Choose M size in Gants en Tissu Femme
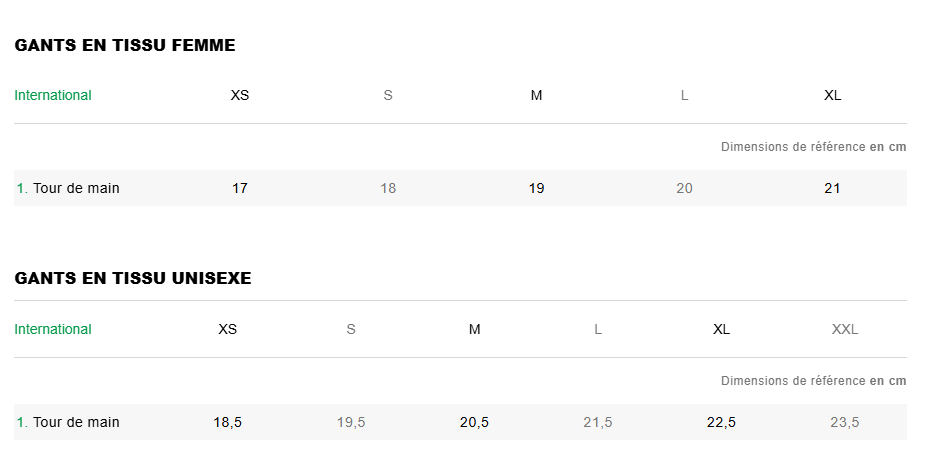This screenshot has width=938, height=465. point(536,95)
